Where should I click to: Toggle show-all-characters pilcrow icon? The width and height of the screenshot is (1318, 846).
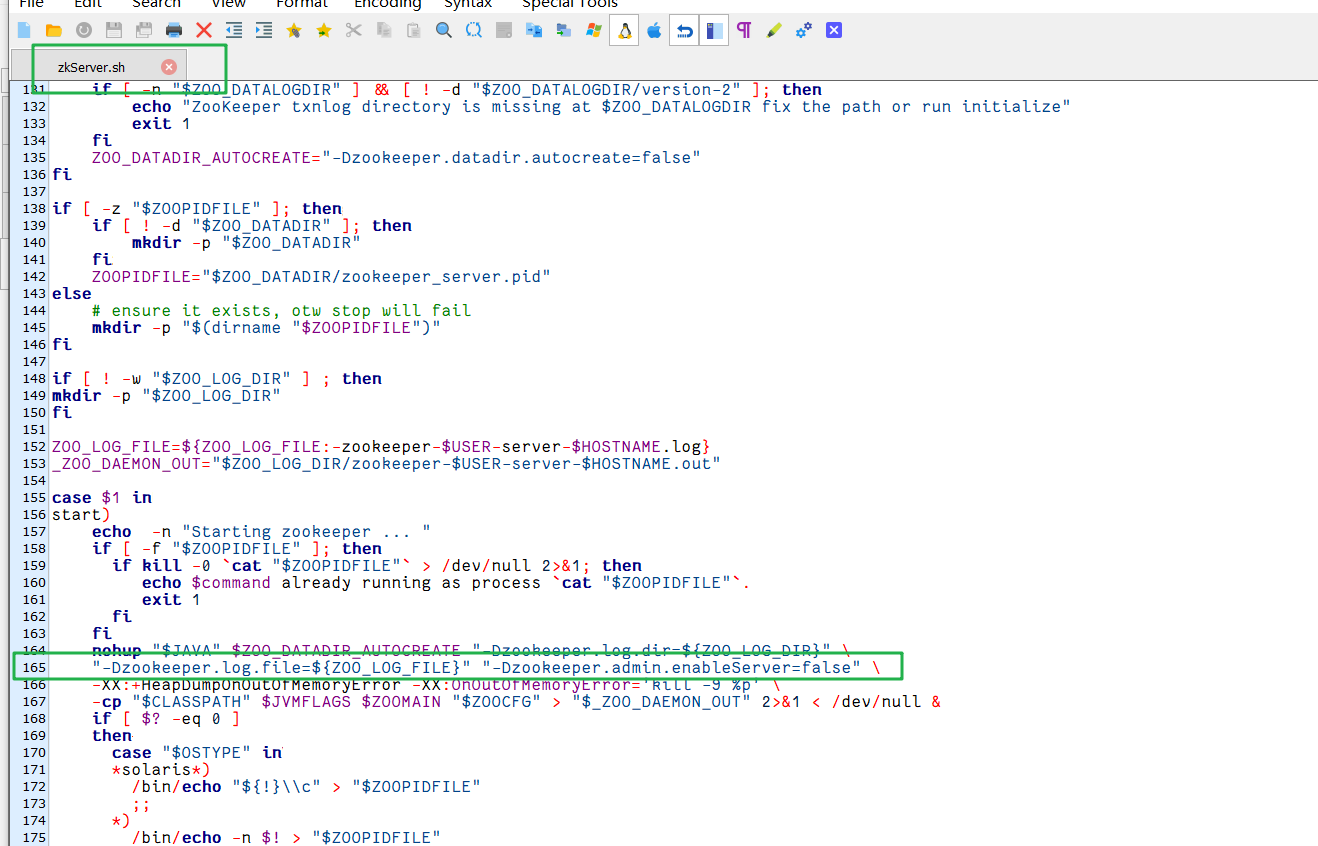(743, 30)
